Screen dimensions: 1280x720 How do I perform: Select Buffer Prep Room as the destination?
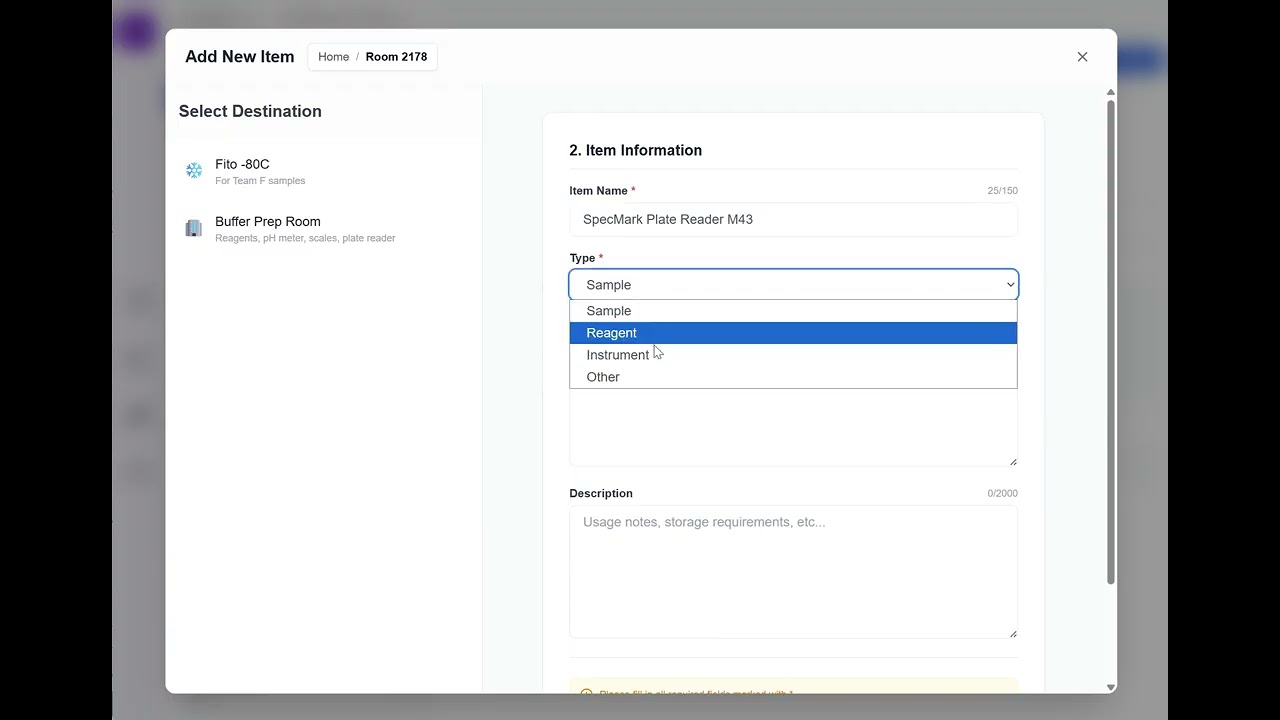[x=268, y=229]
